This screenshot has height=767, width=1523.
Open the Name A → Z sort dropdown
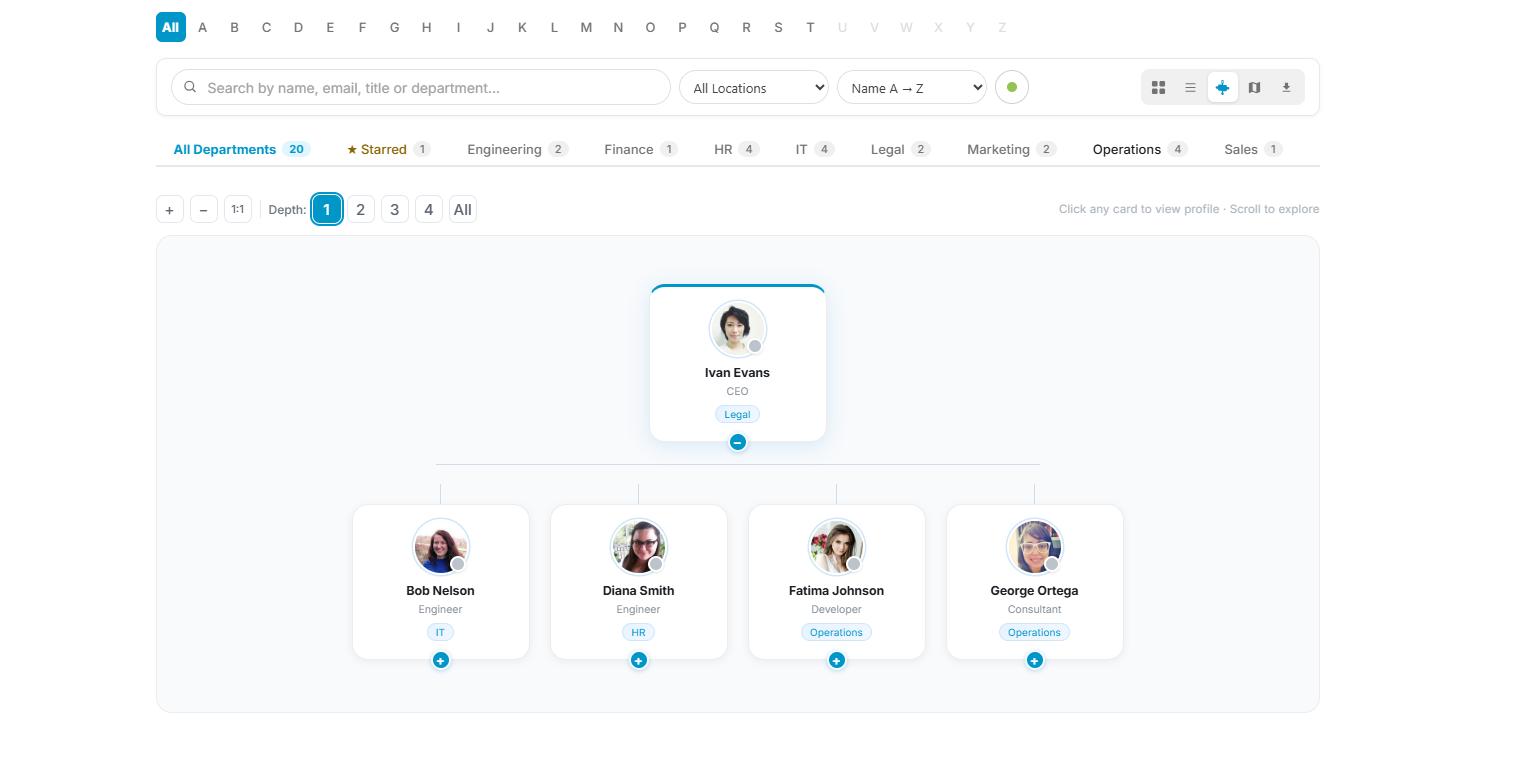point(911,88)
